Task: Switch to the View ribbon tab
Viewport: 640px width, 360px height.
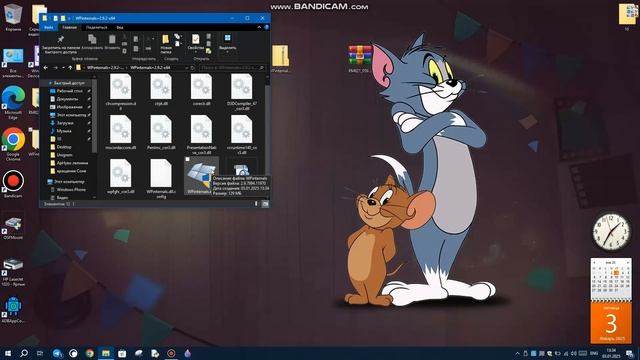Action: pos(120,27)
